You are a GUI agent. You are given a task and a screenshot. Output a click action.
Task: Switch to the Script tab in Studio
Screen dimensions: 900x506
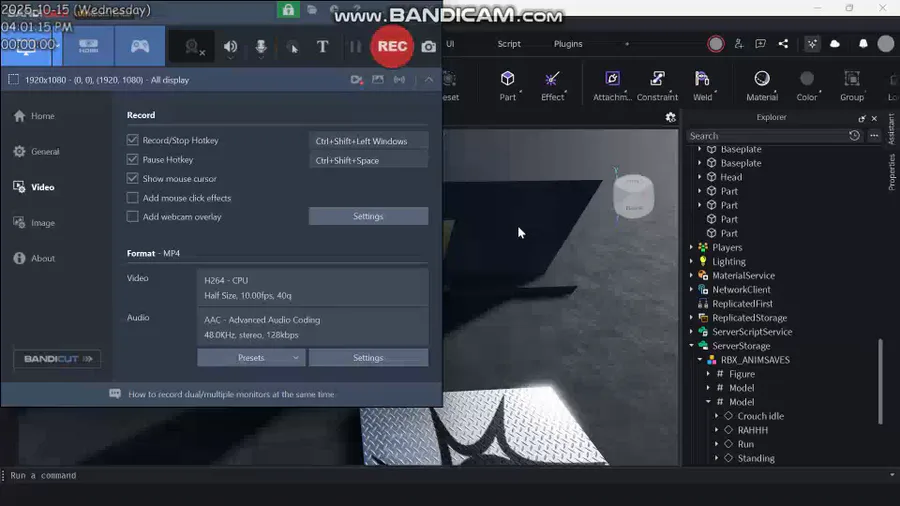[x=509, y=44]
